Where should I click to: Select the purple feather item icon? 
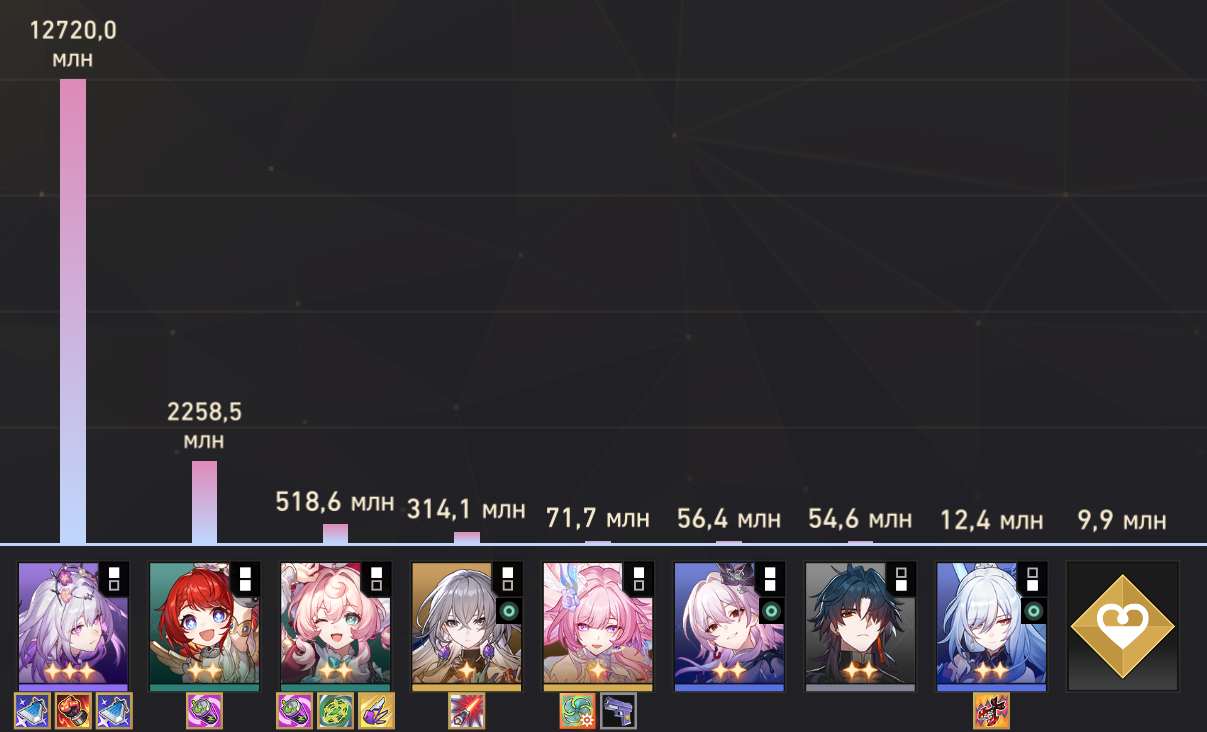pyautogui.click(x=376, y=711)
